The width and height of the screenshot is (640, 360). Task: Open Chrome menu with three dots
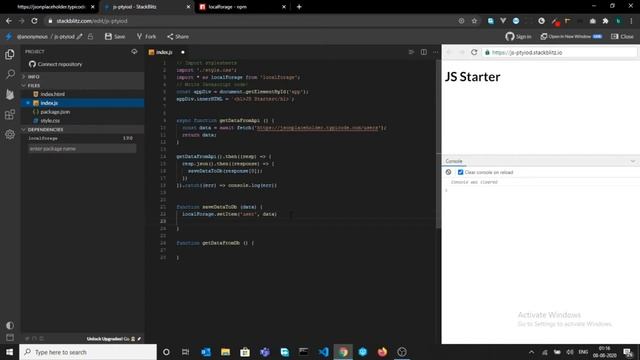coord(631,21)
